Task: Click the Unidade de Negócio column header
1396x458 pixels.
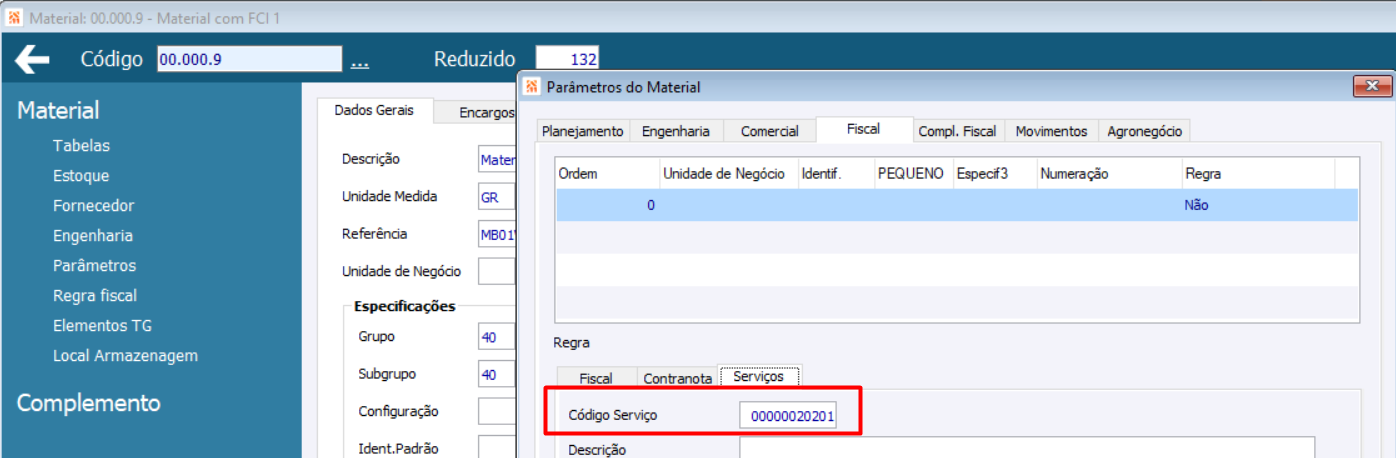Action: pos(728,174)
